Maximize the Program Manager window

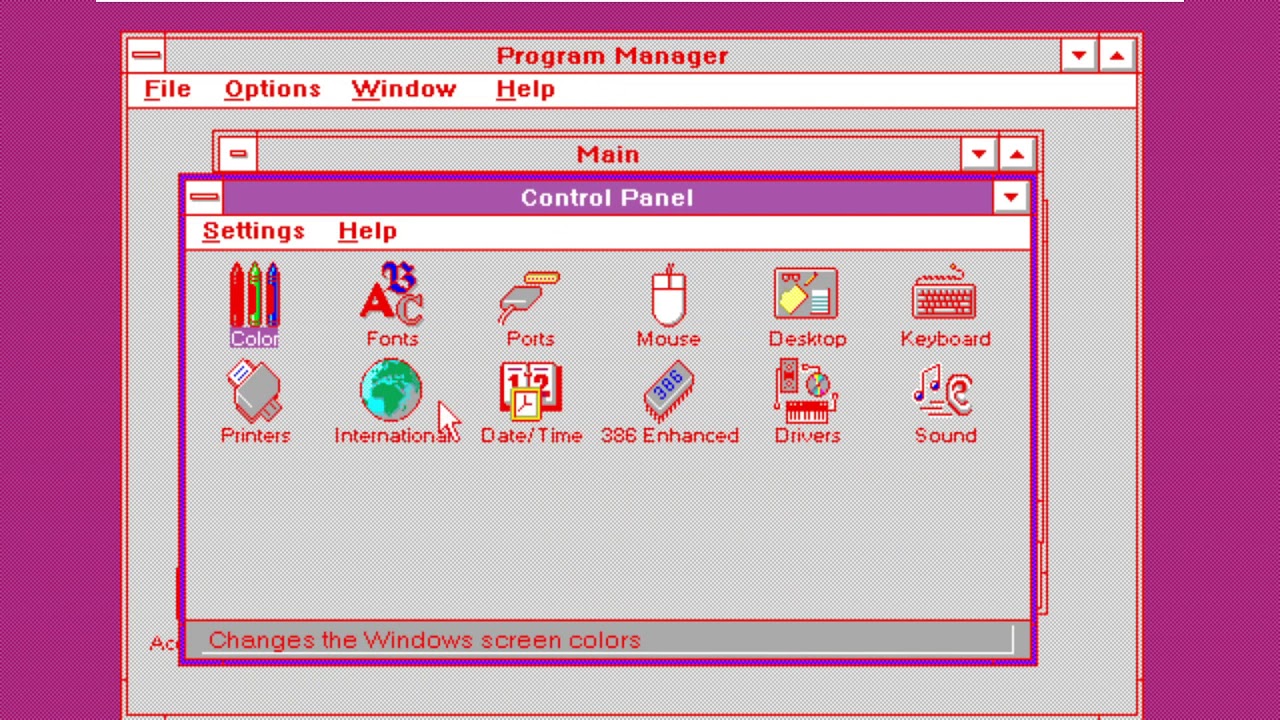click(x=1116, y=55)
